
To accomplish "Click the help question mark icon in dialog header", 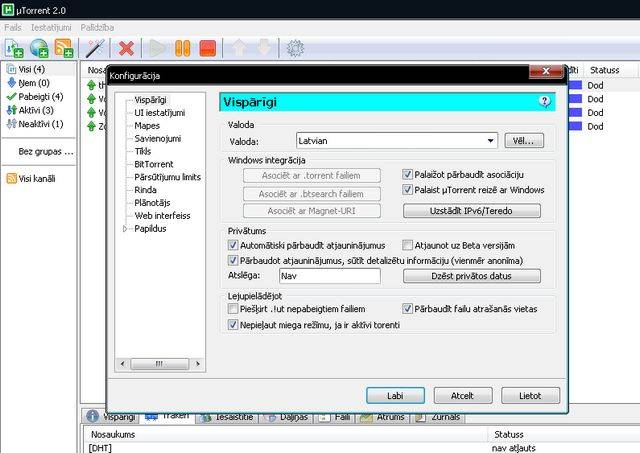I will pos(544,101).
